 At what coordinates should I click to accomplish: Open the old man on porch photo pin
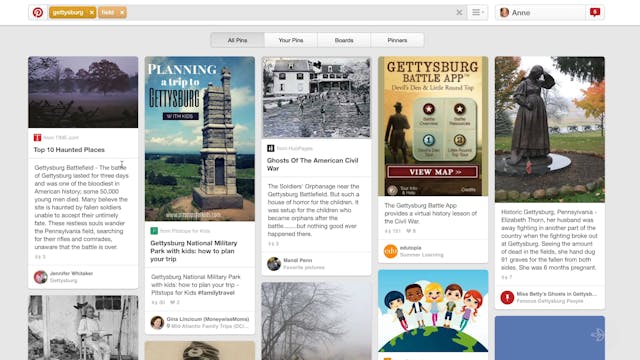click(x=83, y=328)
